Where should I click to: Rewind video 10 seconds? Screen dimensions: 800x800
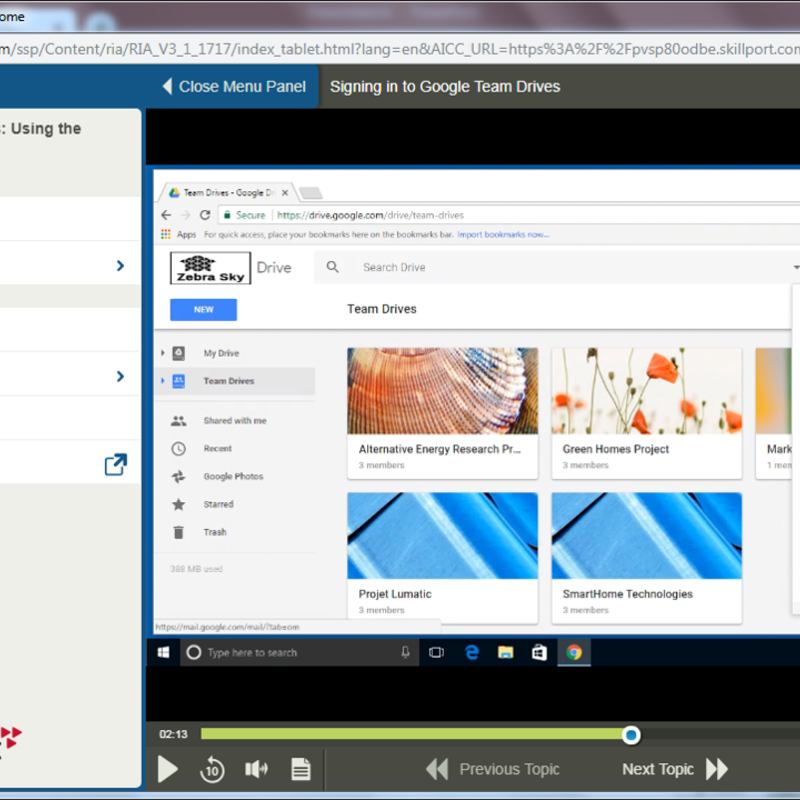point(212,769)
